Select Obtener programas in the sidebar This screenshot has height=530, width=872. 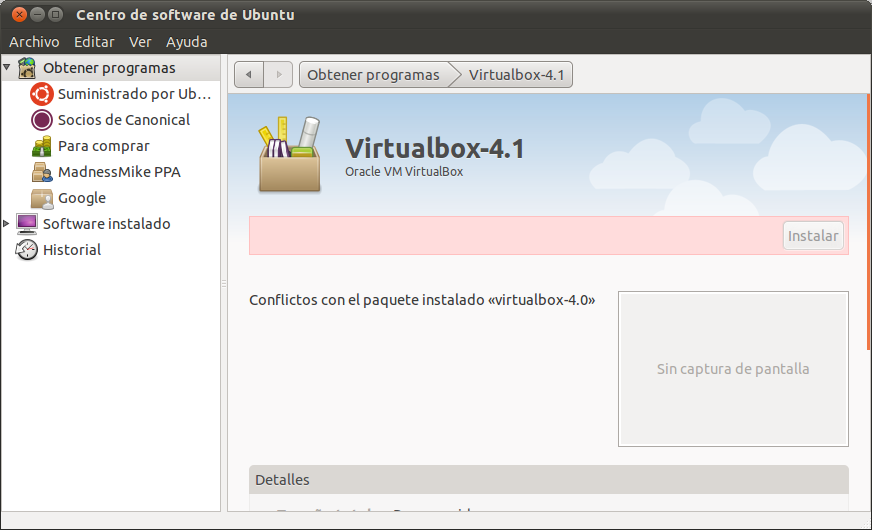point(110,68)
